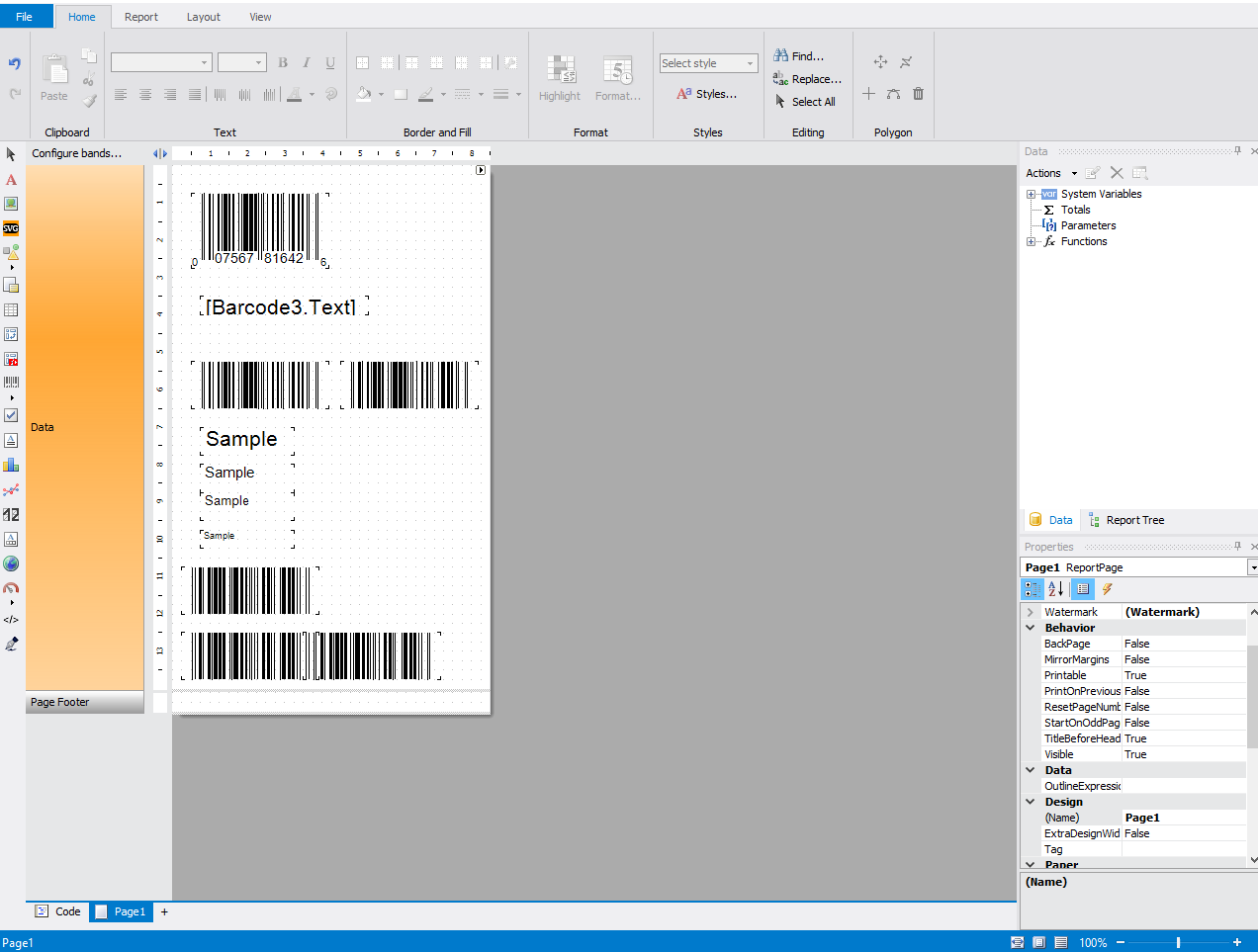The height and width of the screenshot is (952, 1258).
Task: Insert a Subreport object
Action: 11,286
